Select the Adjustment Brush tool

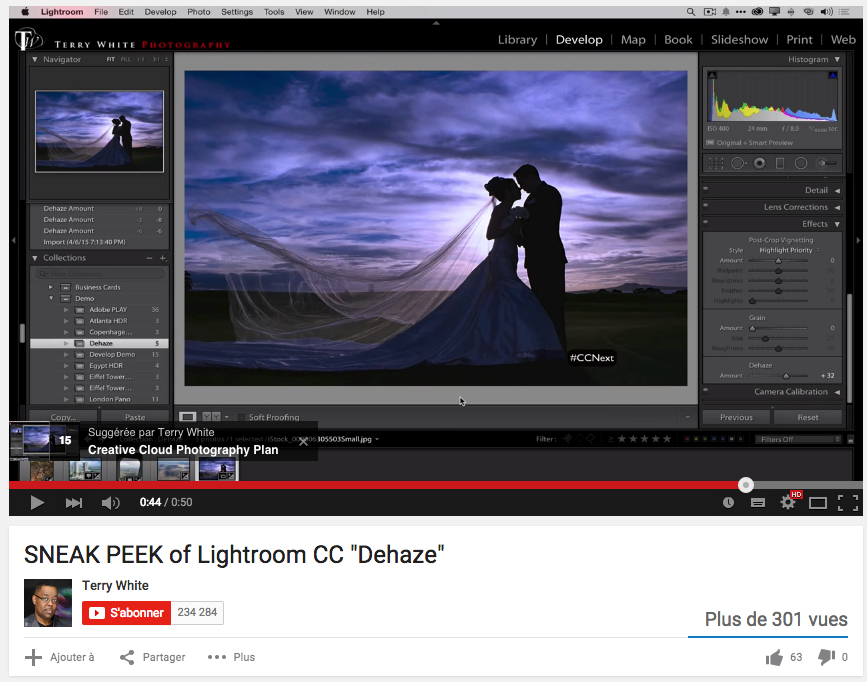827,163
